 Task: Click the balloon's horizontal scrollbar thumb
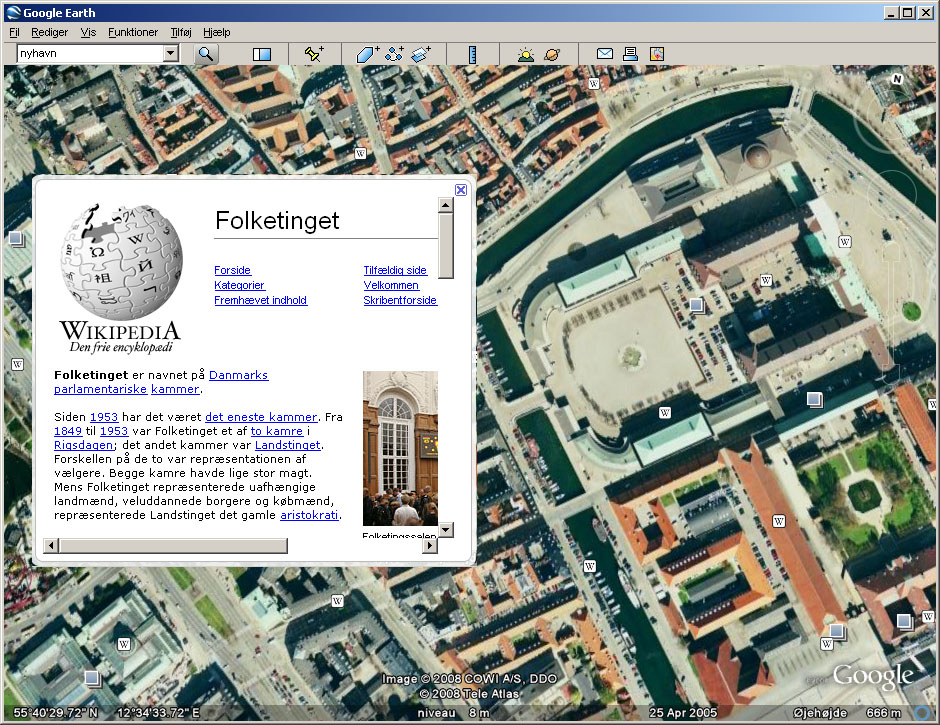click(x=172, y=546)
